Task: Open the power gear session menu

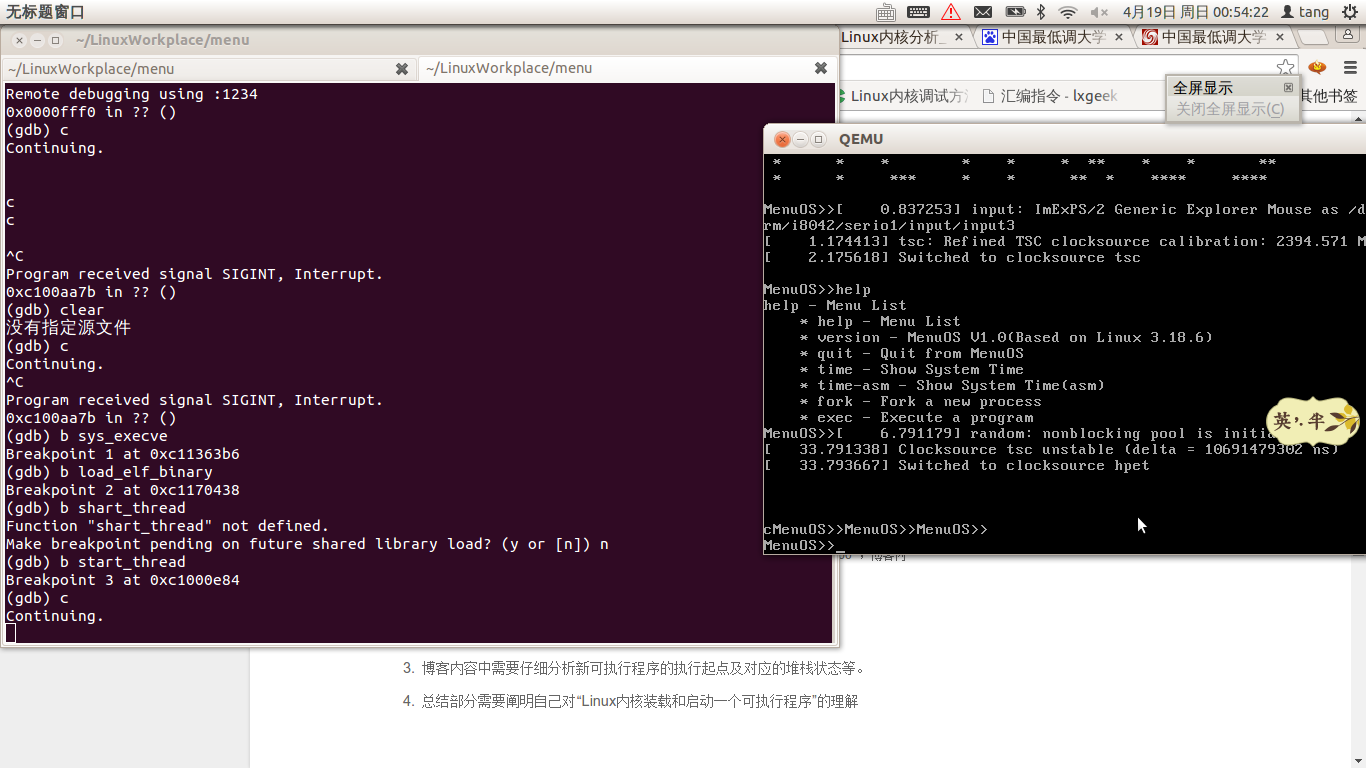Action: coord(1350,12)
